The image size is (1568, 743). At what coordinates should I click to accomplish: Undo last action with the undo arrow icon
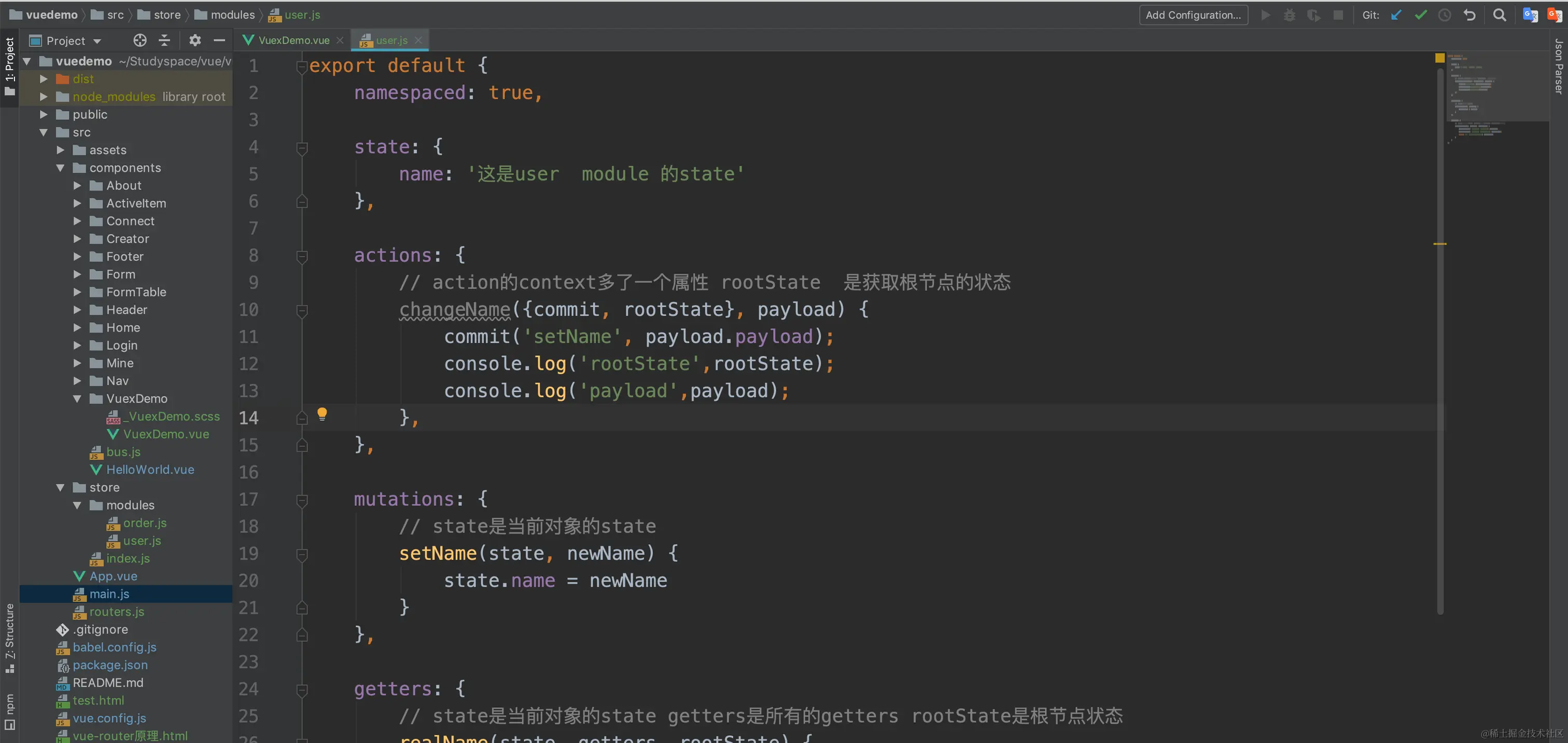click(1469, 15)
